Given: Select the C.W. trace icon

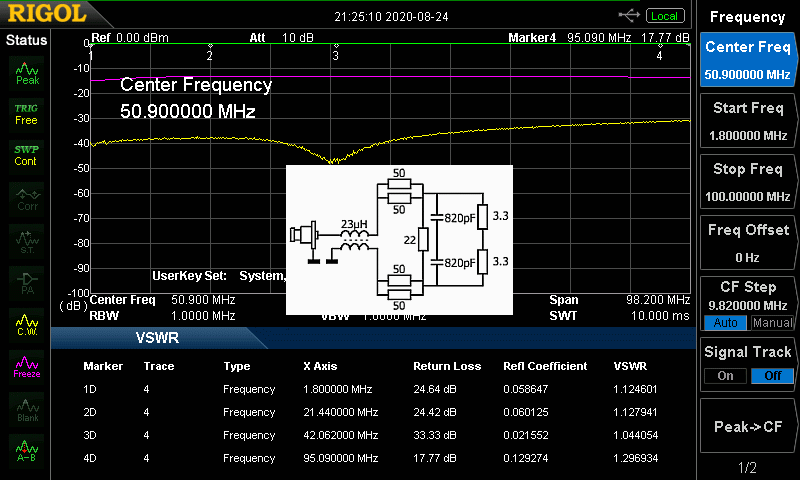Looking at the screenshot, I should [27, 324].
